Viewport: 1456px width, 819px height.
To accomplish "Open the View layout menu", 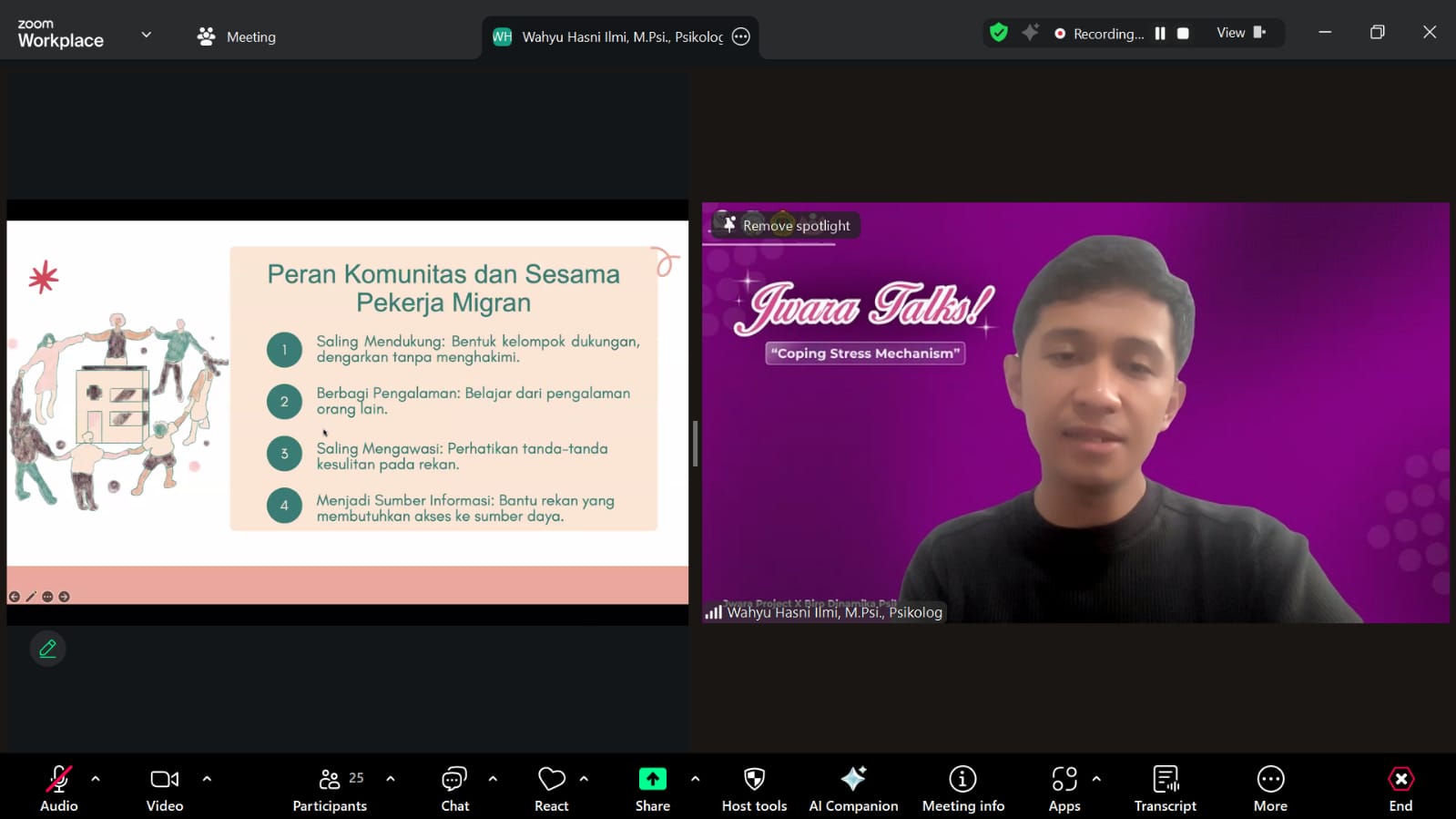I will coord(1240,33).
